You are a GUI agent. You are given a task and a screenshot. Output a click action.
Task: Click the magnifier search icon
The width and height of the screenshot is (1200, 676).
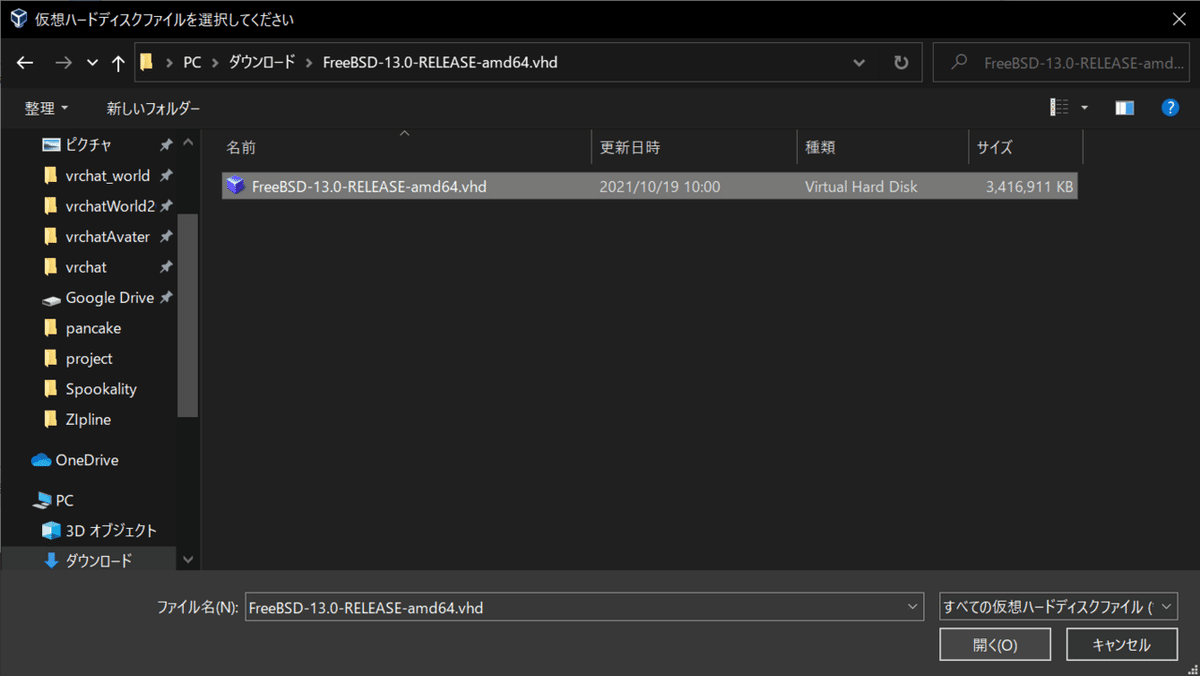pyautogui.click(x=959, y=62)
